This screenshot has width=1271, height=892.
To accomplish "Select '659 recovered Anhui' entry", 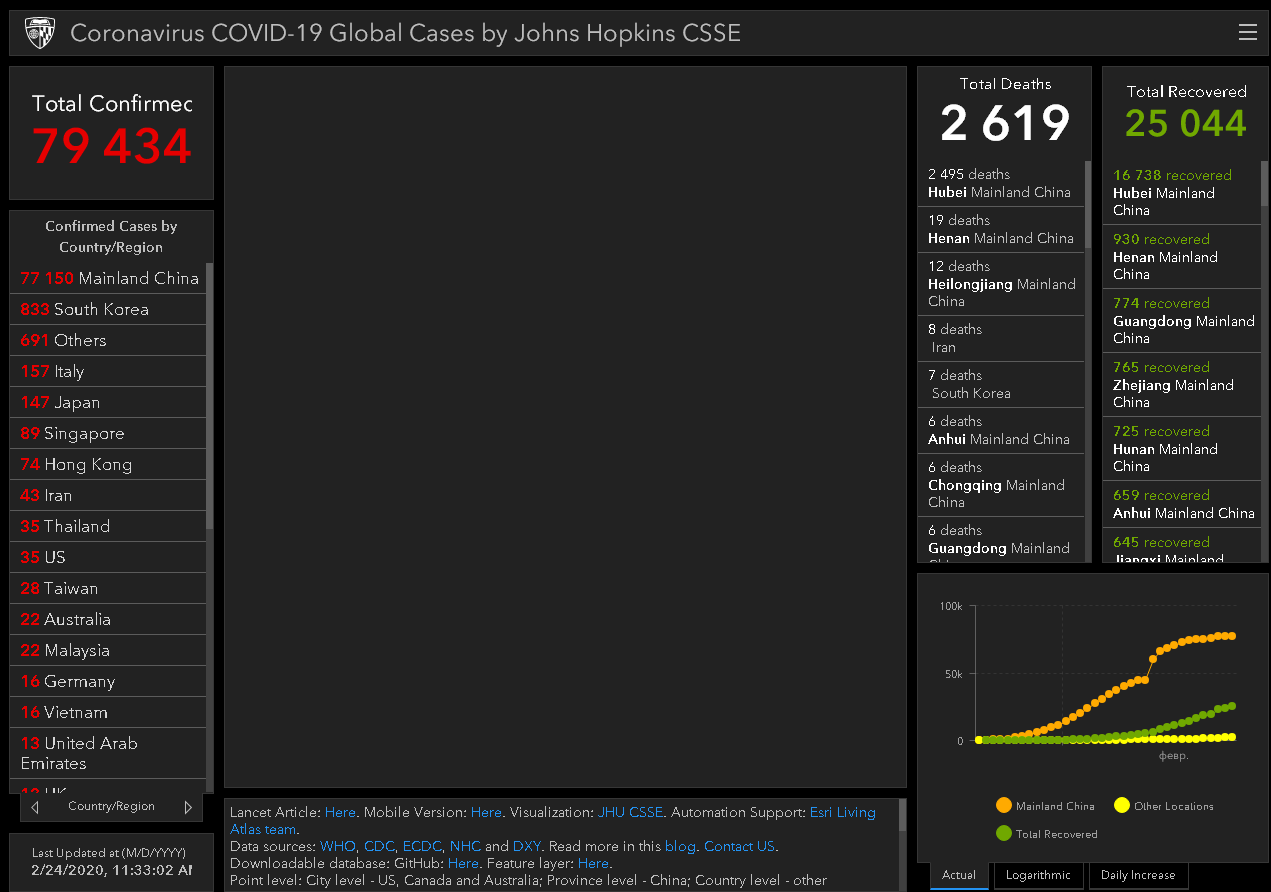I will (x=1182, y=503).
